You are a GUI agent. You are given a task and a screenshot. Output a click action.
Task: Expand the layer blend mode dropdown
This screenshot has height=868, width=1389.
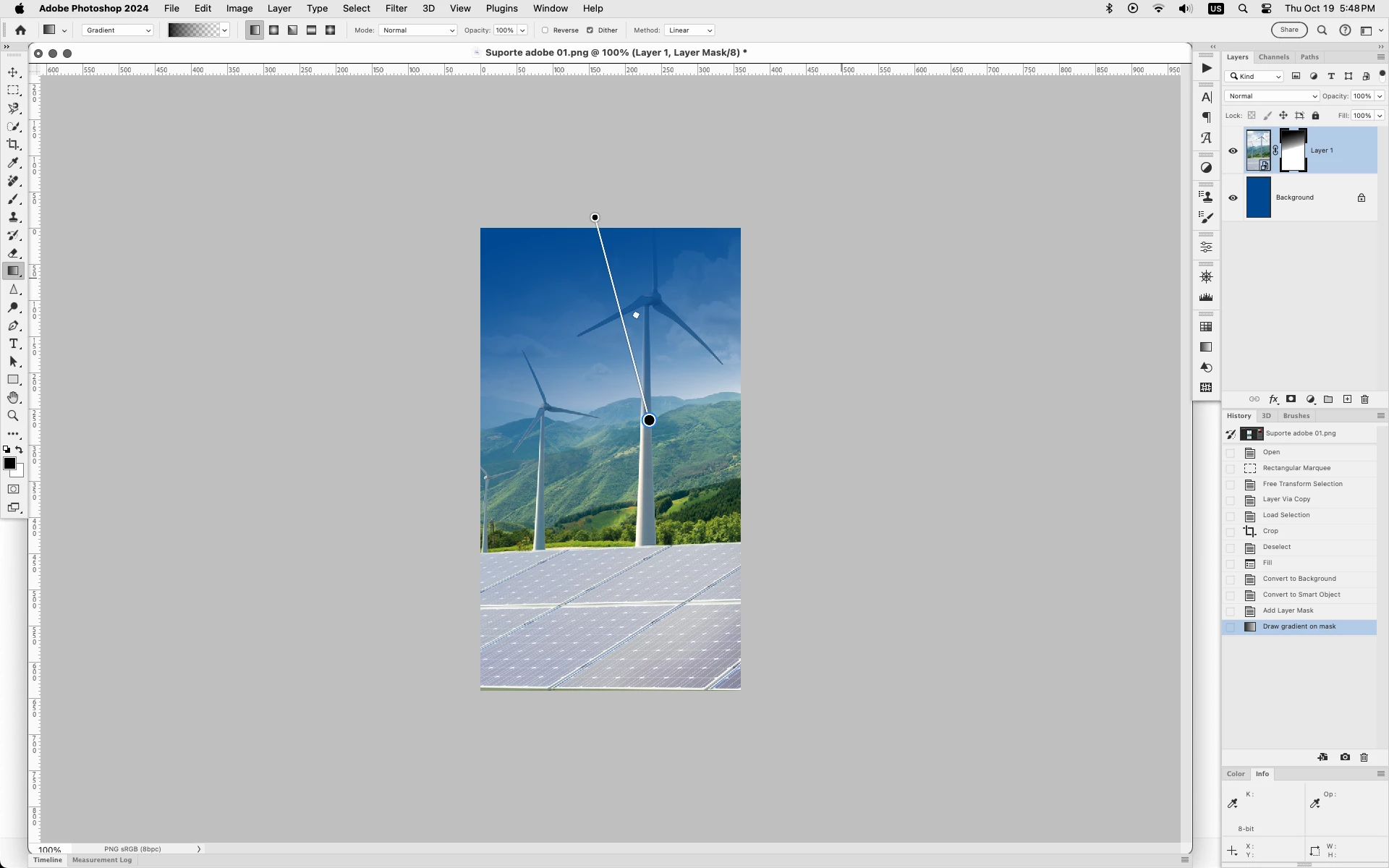point(1272,96)
